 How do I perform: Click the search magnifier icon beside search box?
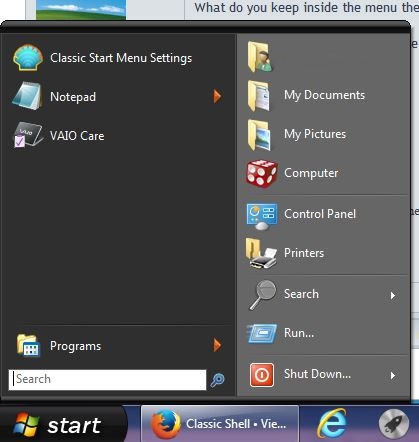click(x=218, y=380)
